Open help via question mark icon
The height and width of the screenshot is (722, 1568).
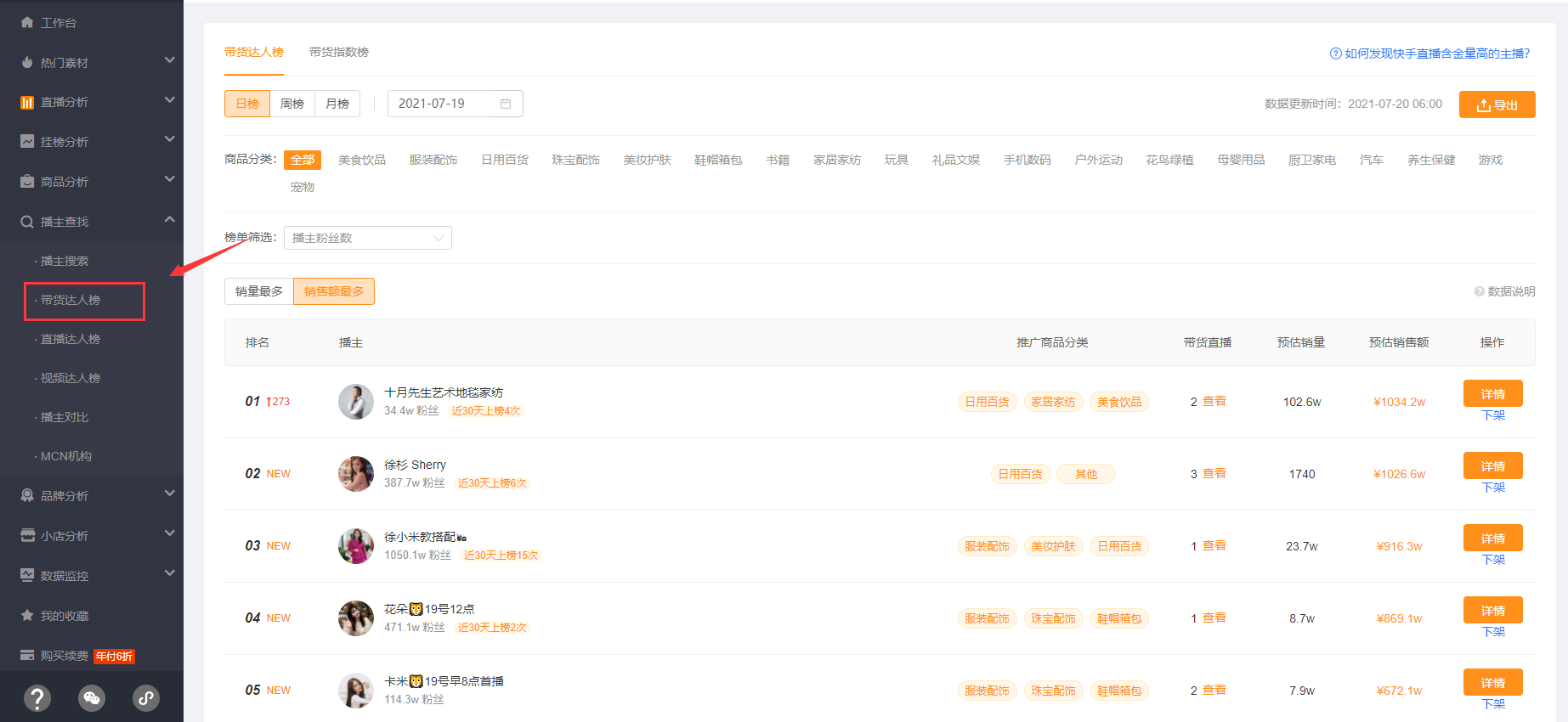click(37, 698)
